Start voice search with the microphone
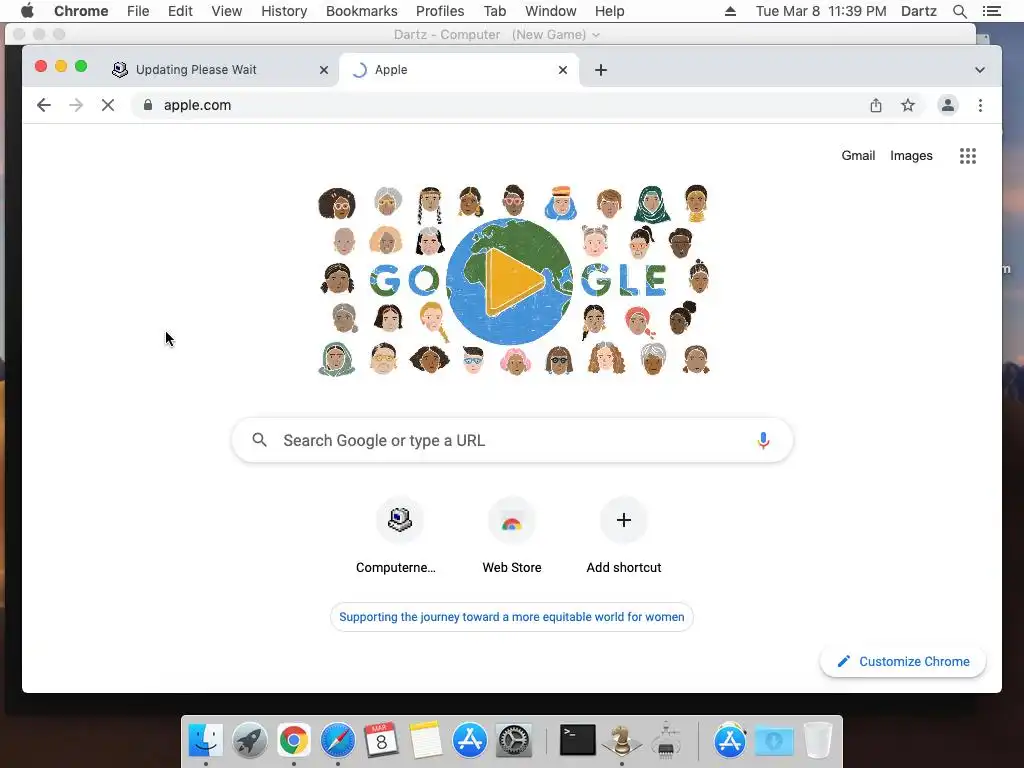 pos(763,441)
